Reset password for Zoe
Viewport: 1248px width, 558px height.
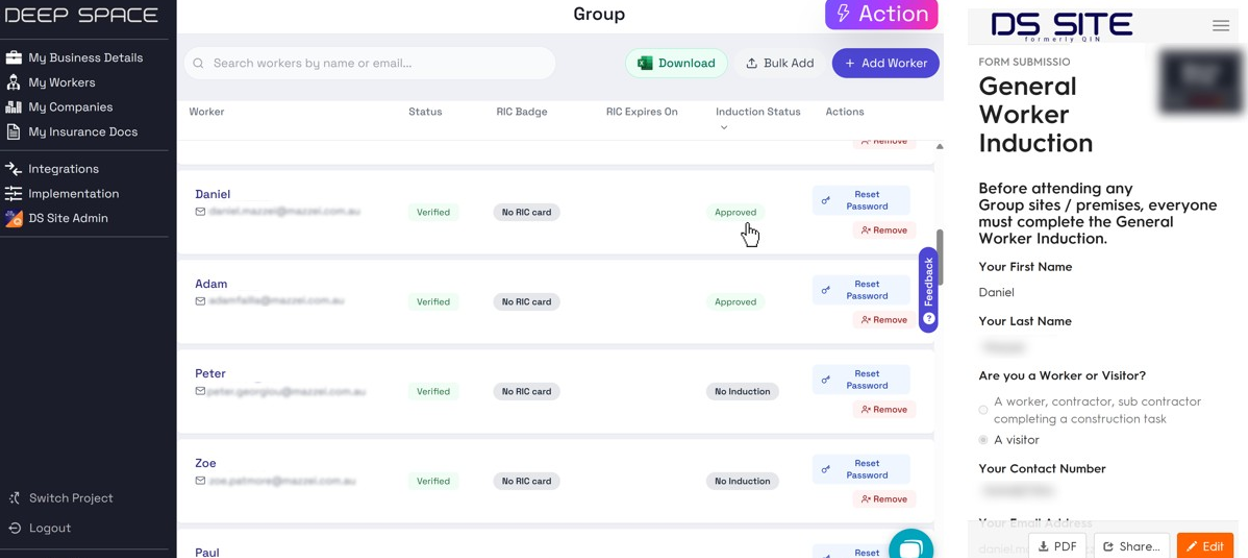[x=861, y=469]
